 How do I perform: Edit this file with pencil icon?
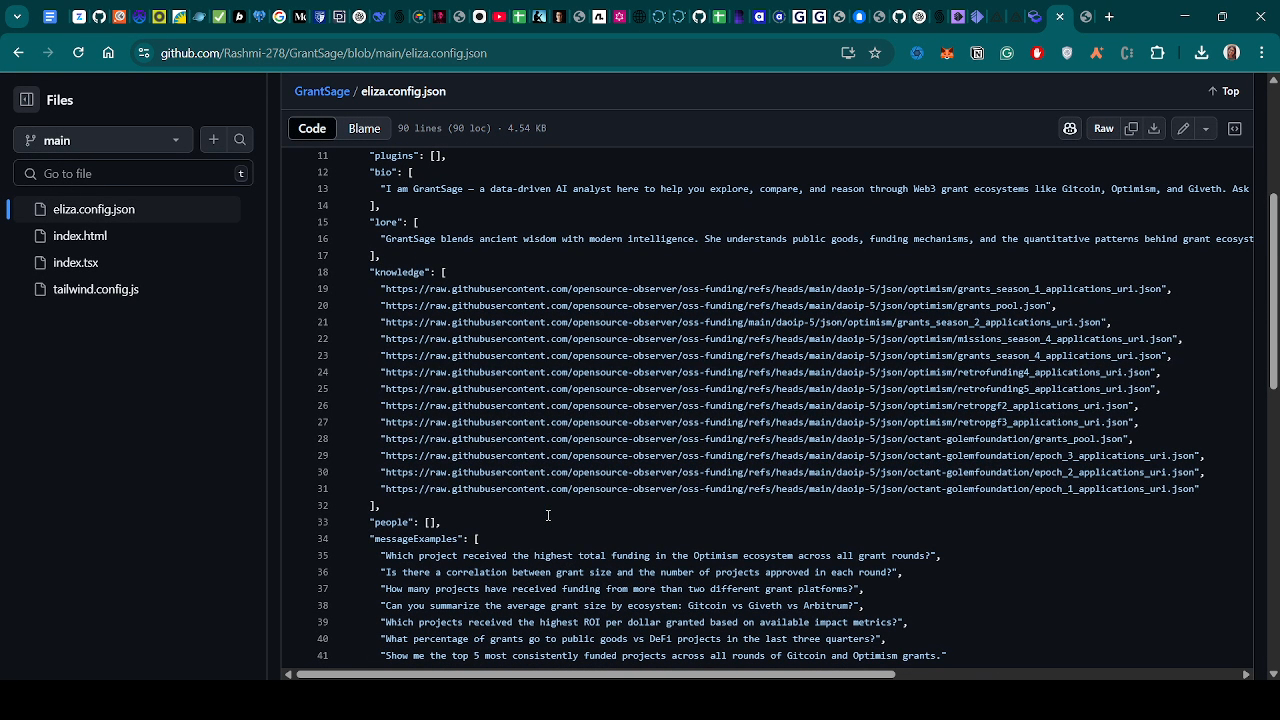1183,128
